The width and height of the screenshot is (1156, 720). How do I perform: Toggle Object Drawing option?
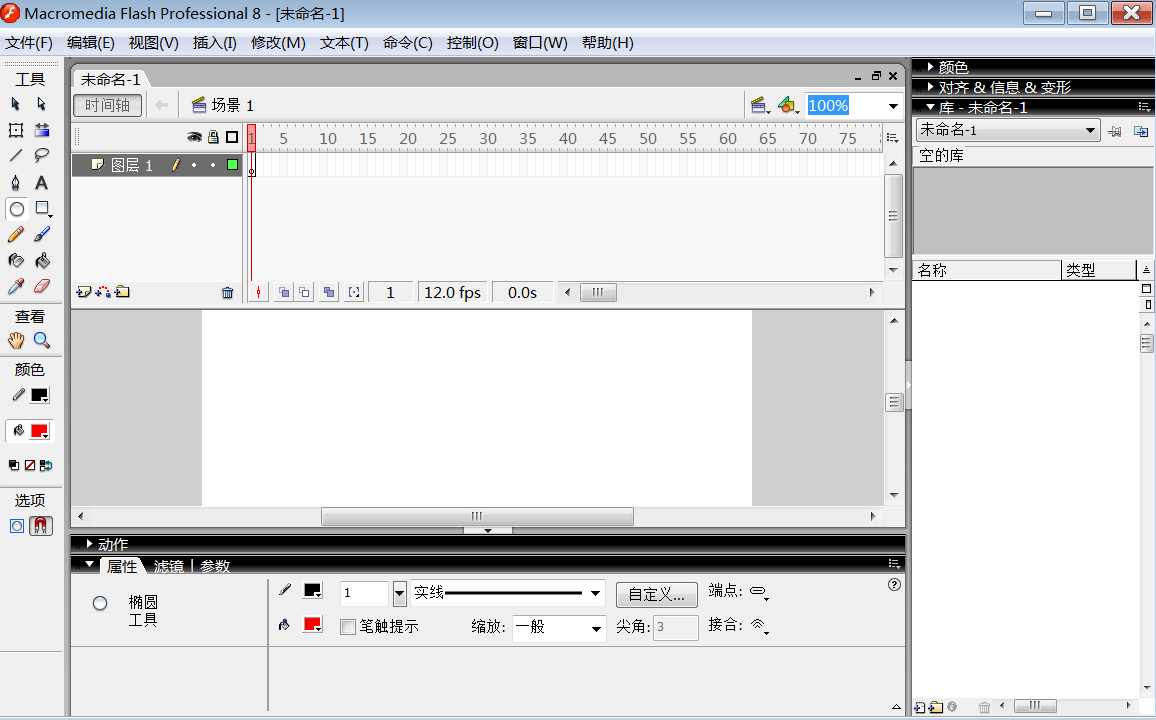tap(16, 526)
